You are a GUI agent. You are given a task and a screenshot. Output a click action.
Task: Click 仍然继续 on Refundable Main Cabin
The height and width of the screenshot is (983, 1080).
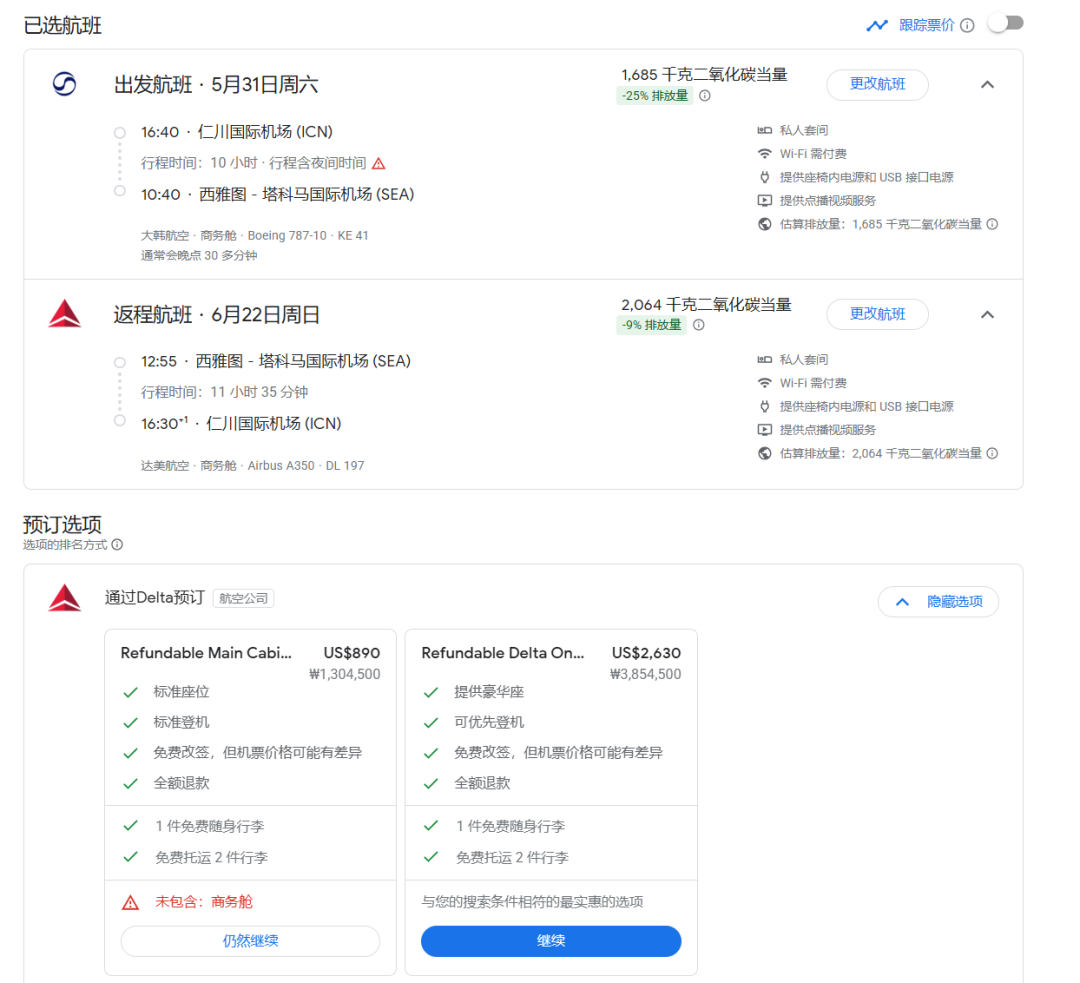click(x=250, y=941)
